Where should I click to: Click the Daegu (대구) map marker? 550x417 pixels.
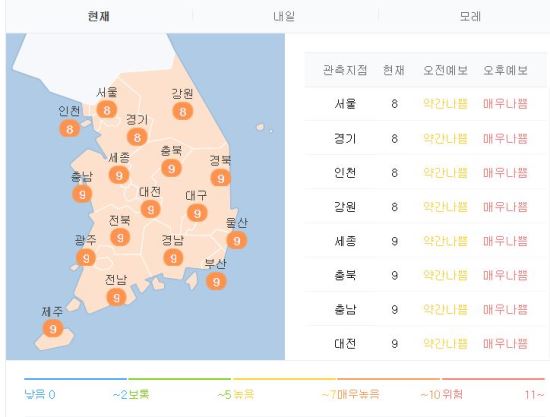pos(197,213)
